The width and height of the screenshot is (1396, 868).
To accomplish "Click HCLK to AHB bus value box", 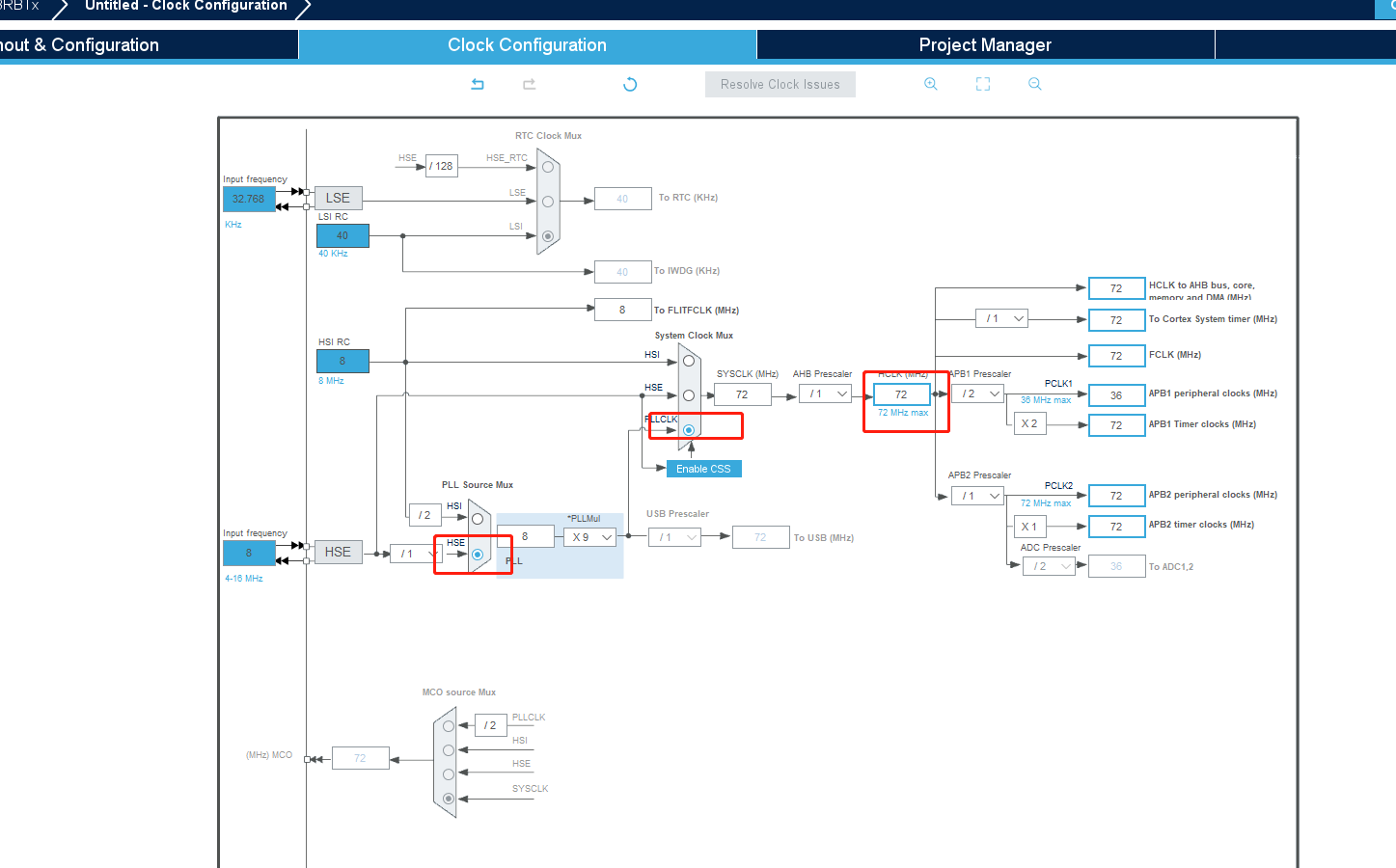I will click(x=1116, y=288).
